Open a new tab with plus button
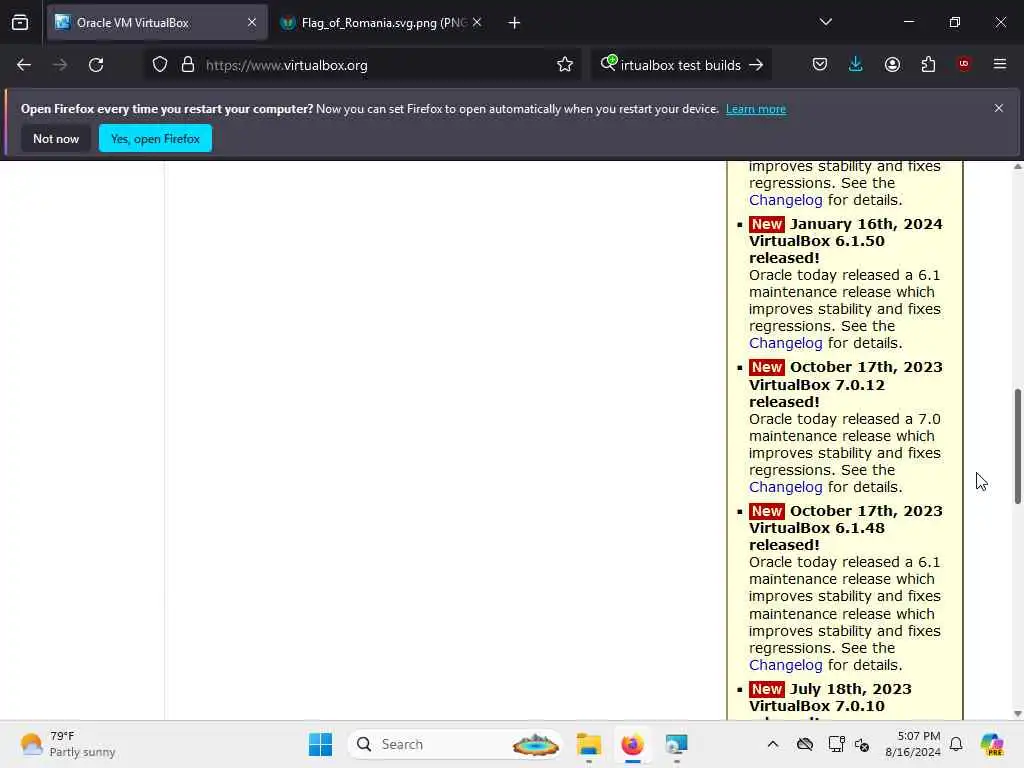 514,23
